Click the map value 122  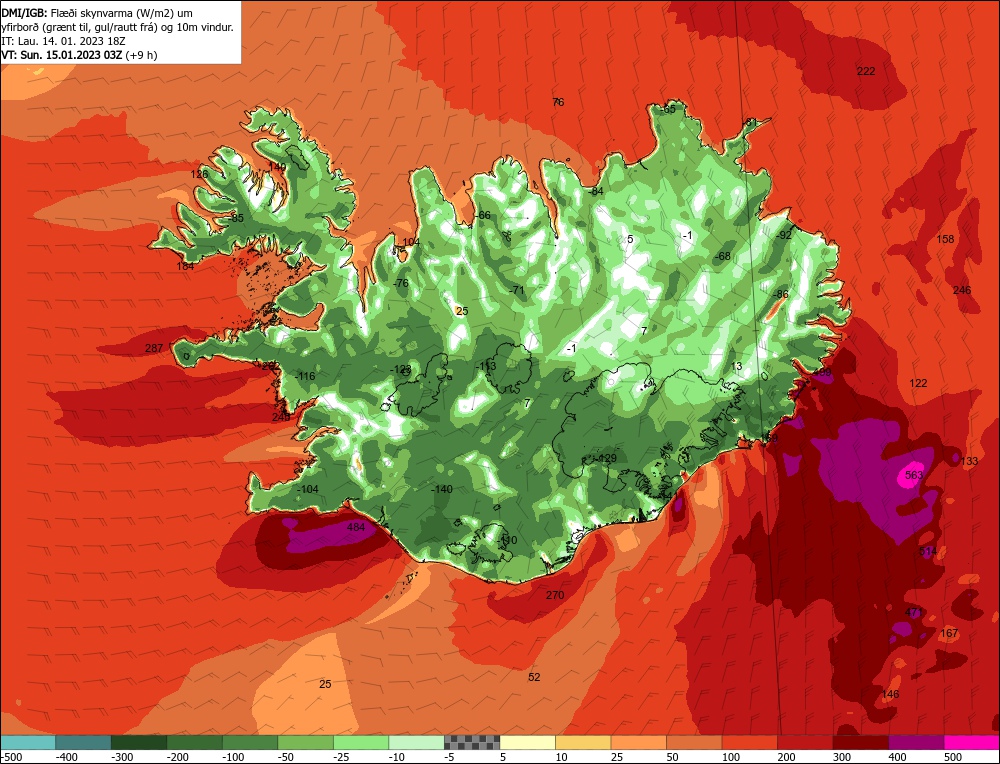coord(918,383)
